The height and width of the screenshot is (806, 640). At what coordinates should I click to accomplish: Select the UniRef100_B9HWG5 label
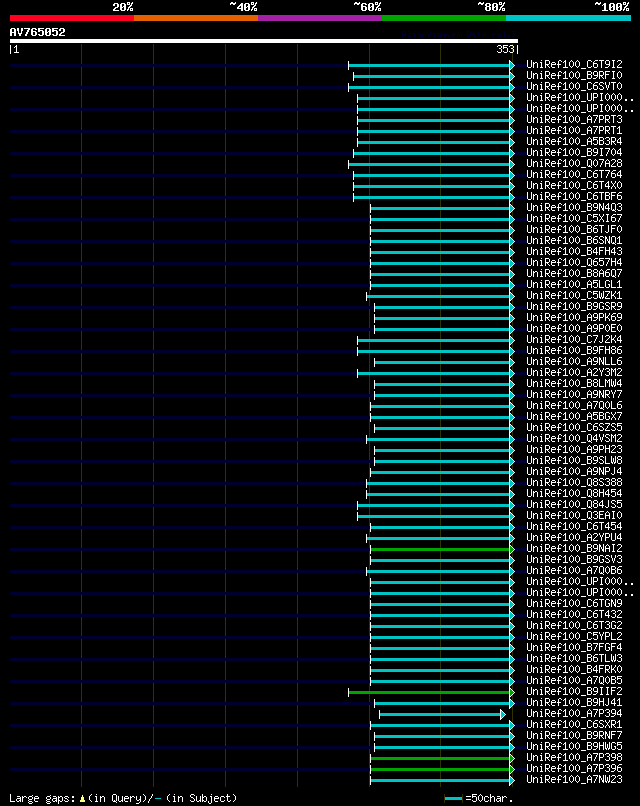pos(574,746)
